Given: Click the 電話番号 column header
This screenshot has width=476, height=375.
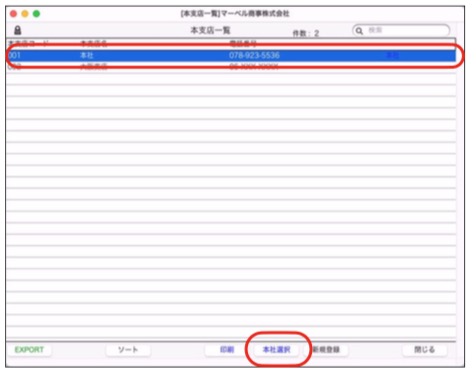Looking at the screenshot, I should 243,44.
